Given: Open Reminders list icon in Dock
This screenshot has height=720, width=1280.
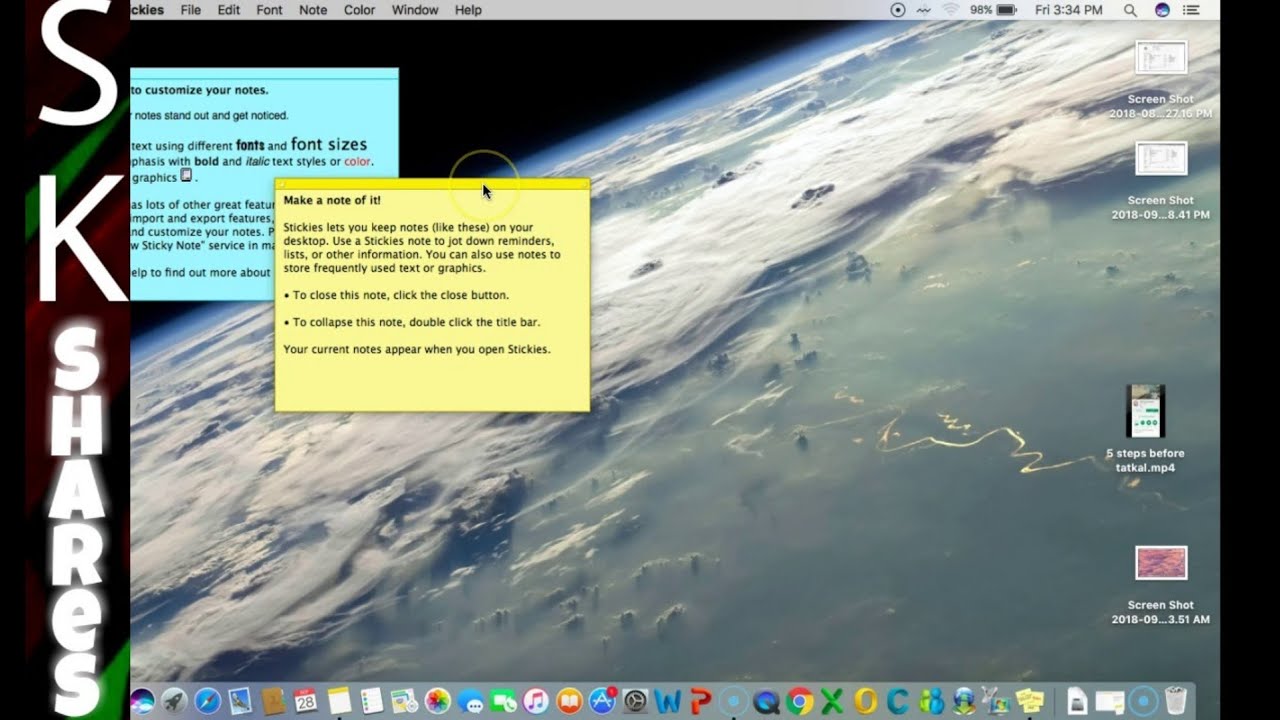Looking at the screenshot, I should (372, 701).
